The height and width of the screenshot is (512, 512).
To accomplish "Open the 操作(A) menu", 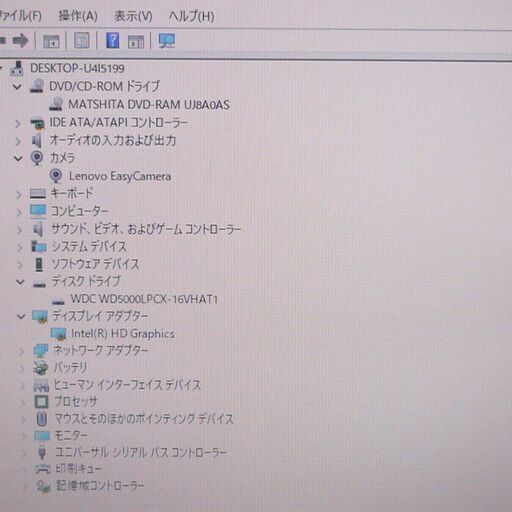I will [78, 16].
